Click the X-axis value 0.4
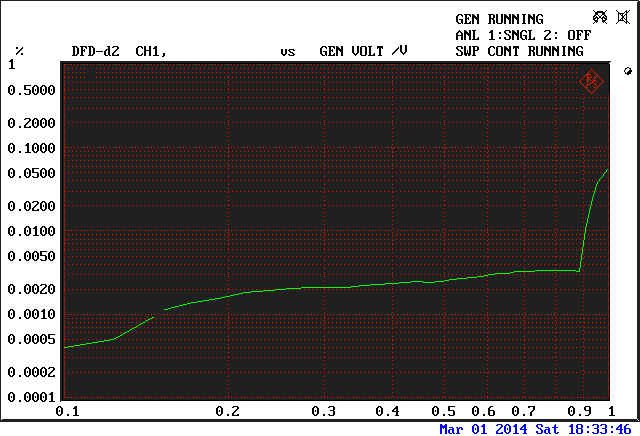Viewport: 640px width, 436px height. tap(387, 411)
